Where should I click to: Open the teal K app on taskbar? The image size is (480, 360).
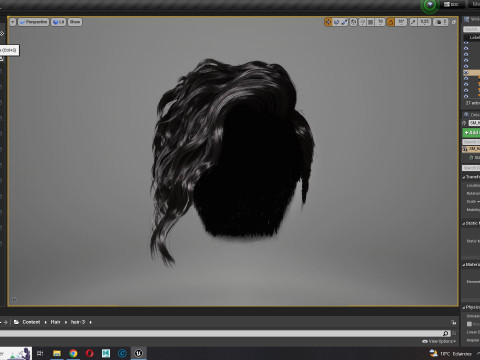106,353
